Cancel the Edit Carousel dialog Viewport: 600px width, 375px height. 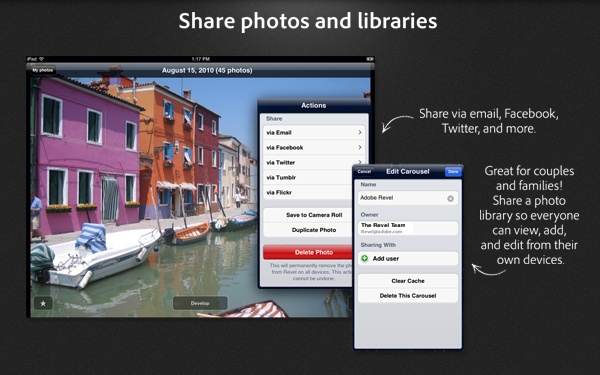coord(364,171)
